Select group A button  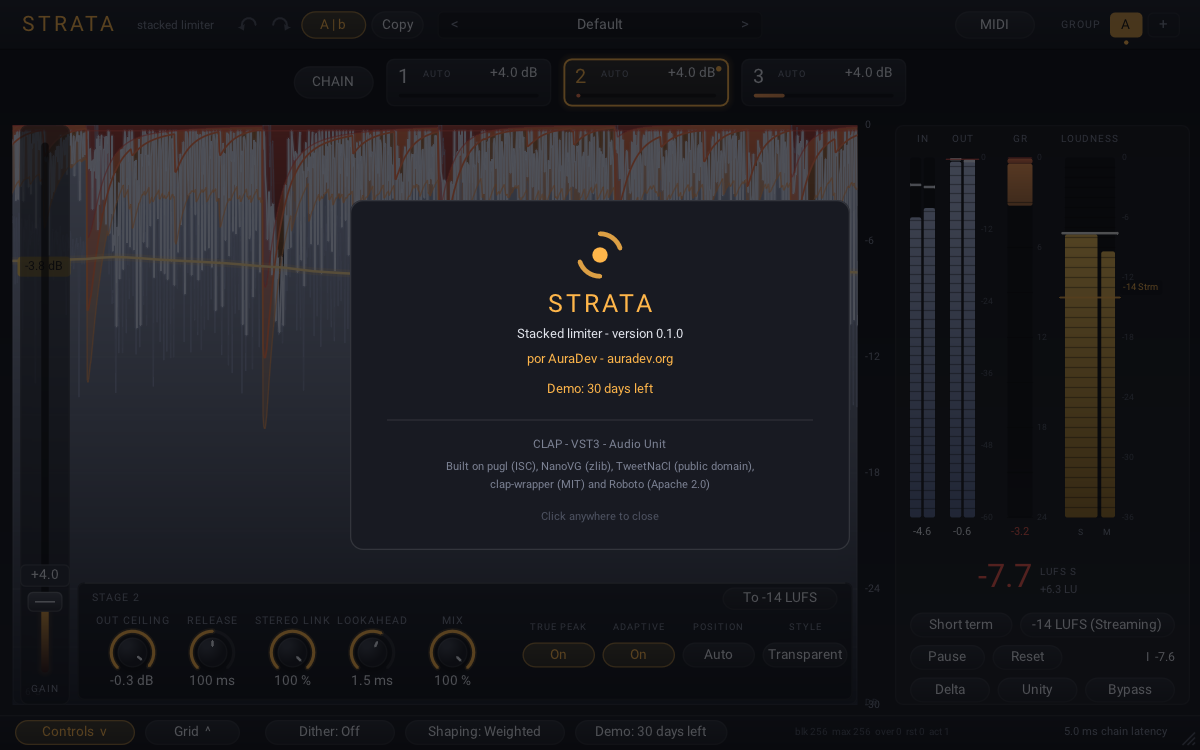(1126, 24)
